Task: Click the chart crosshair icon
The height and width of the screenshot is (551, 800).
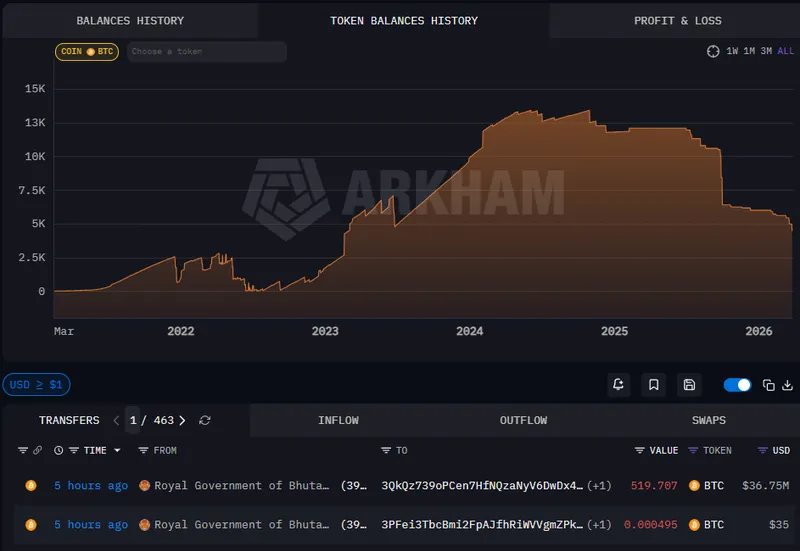Action: [713, 51]
